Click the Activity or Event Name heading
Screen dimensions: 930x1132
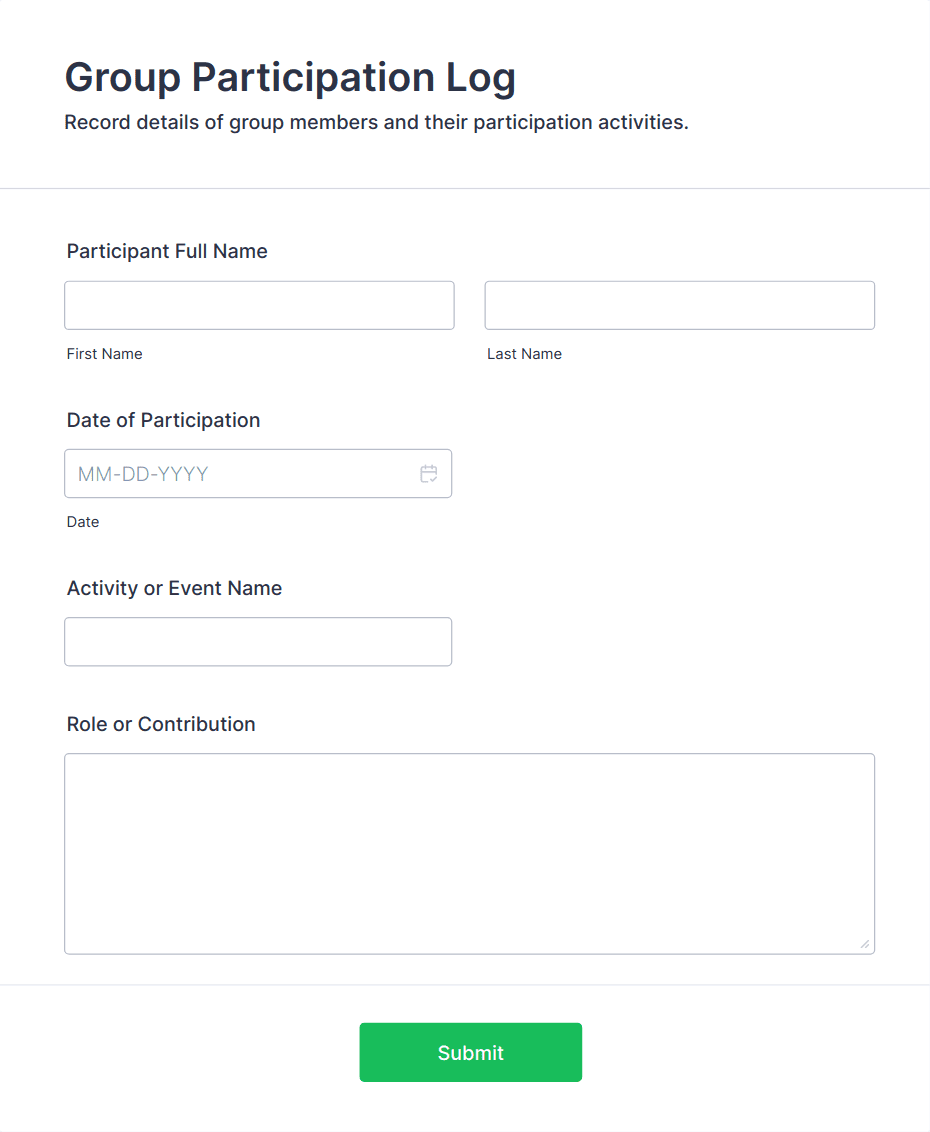pos(174,588)
